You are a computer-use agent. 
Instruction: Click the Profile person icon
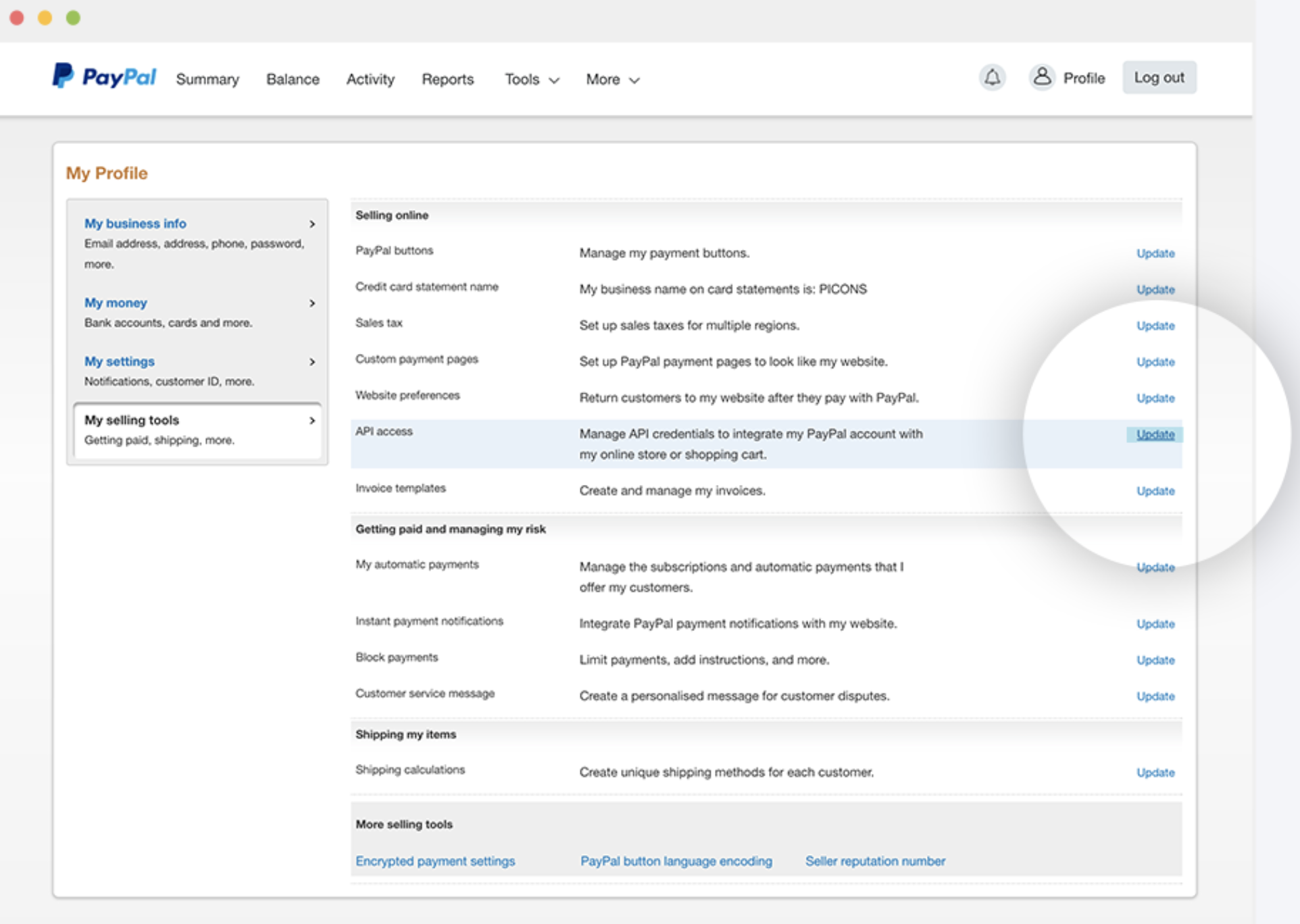[x=1042, y=77]
